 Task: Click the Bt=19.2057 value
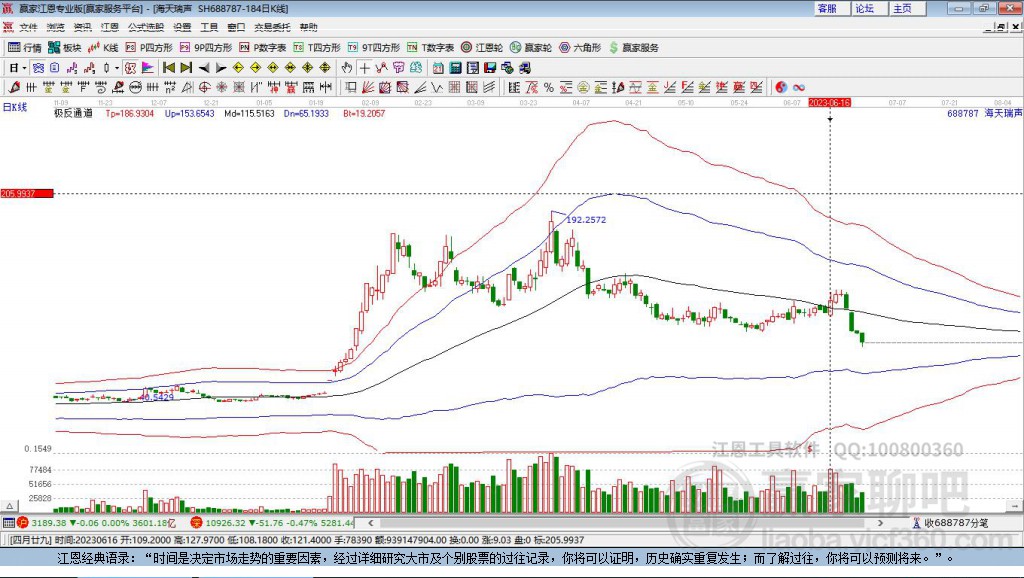click(364, 114)
